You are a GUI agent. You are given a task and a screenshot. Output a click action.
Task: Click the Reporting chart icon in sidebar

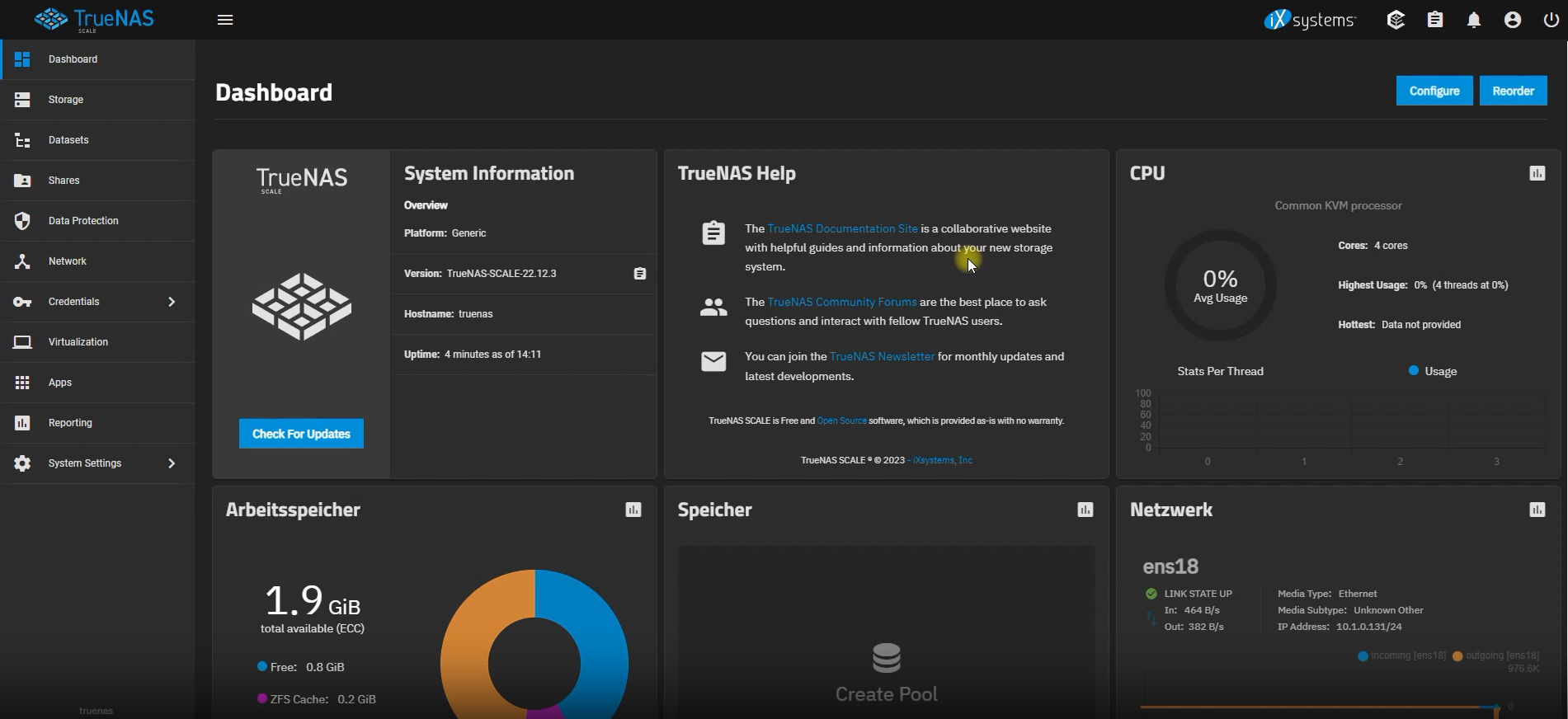[22, 423]
